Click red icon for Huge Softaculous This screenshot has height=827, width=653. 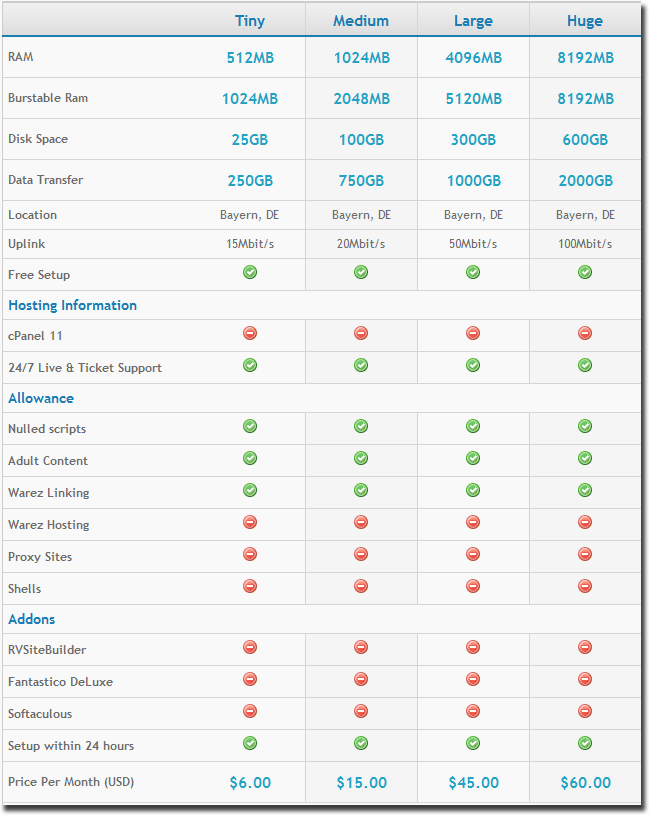coord(585,712)
